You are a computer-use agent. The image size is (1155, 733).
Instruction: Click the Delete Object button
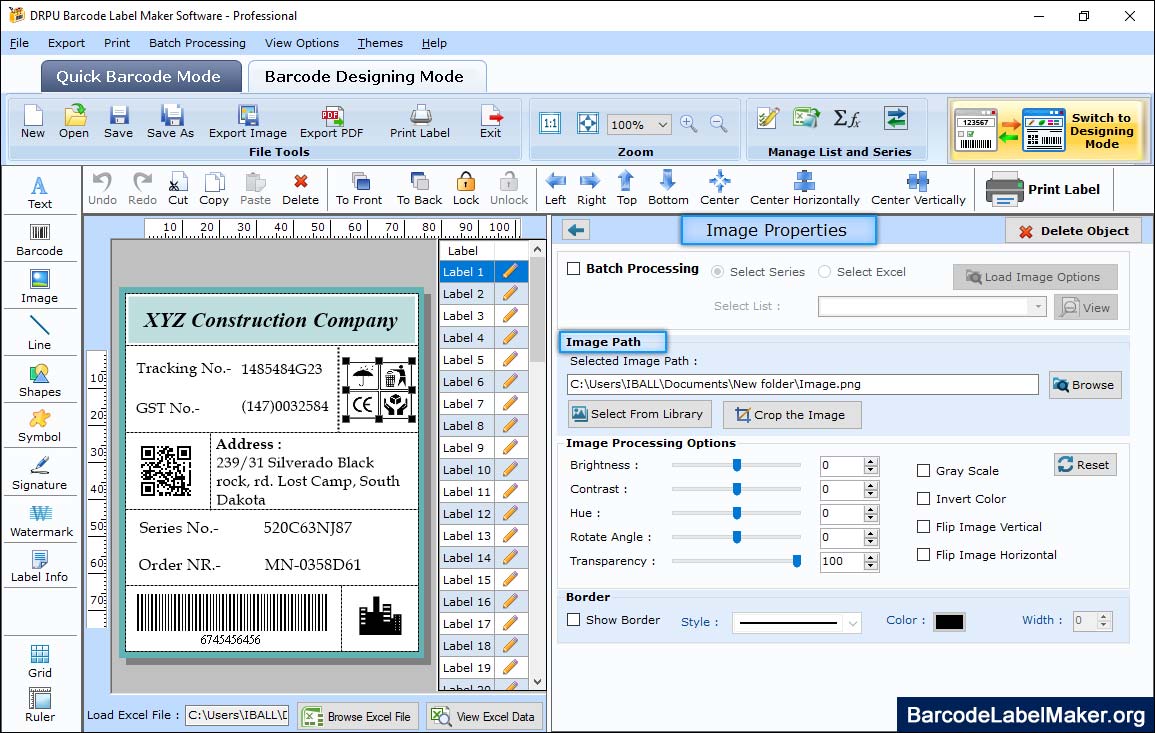pyautogui.click(x=1073, y=231)
